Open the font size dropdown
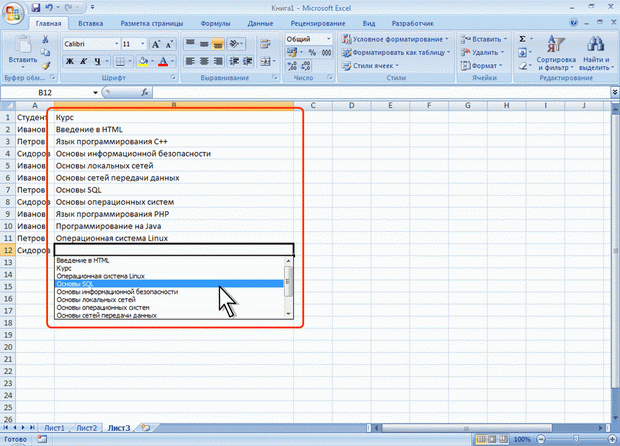Viewport: 620px width, 446px height. click(x=143, y=44)
